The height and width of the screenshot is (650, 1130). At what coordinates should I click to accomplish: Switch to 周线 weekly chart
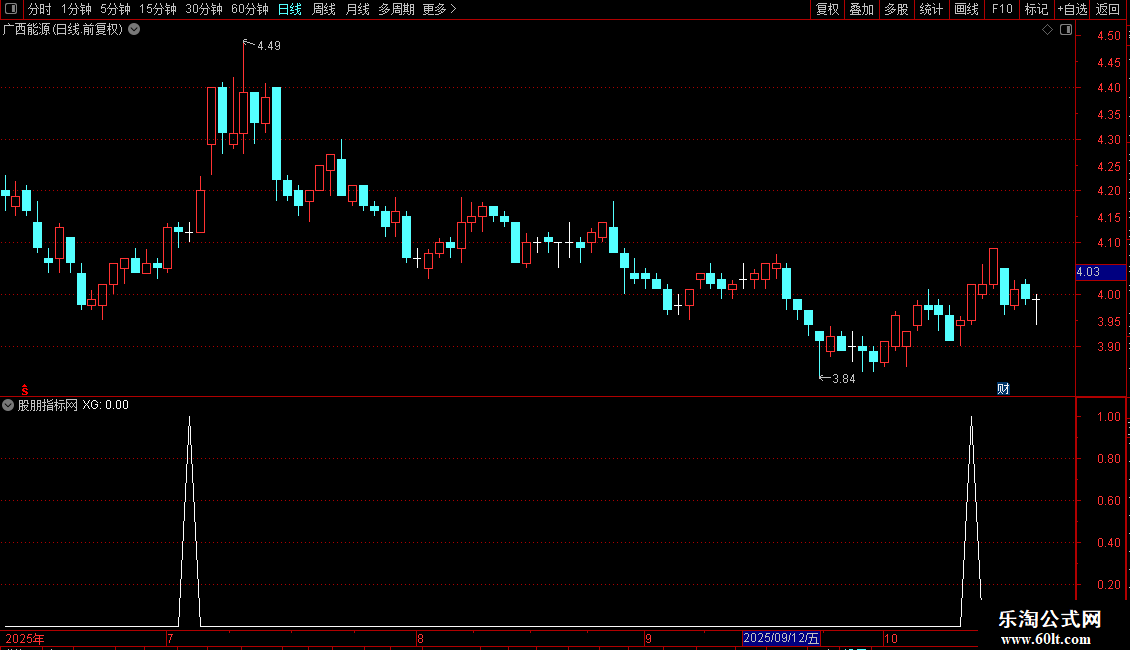[x=324, y=9]
